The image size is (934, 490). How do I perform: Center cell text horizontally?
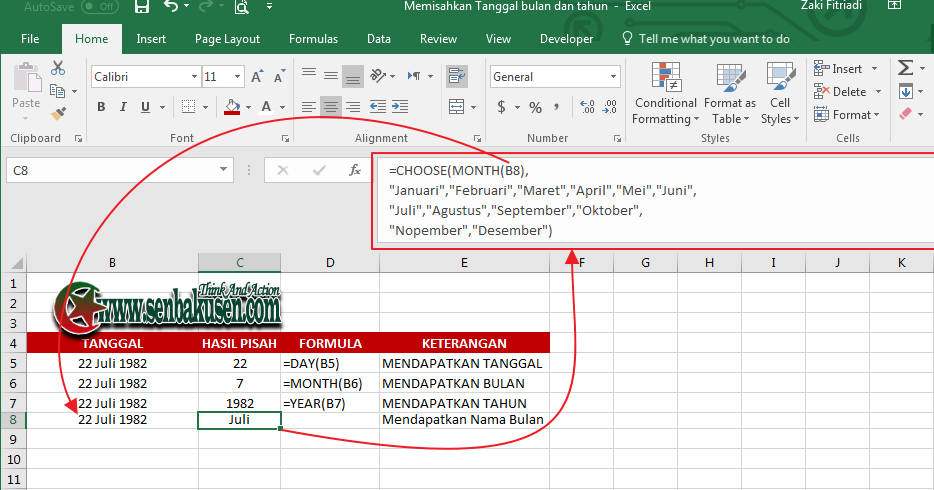click(x=331, y=107)
